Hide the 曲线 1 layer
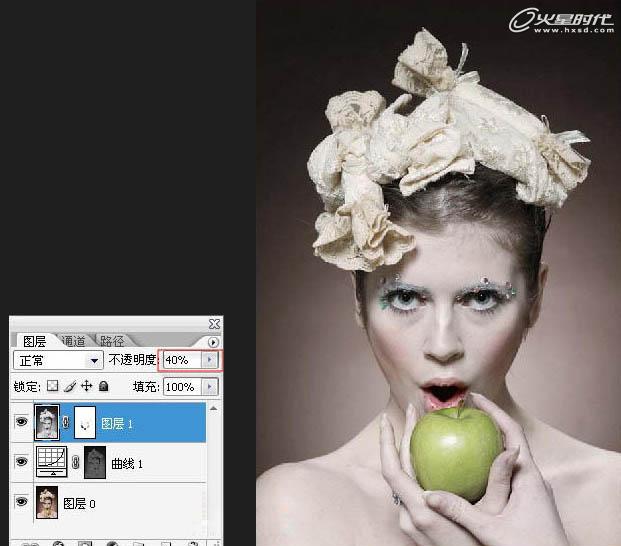 click(x=21, y=461)
